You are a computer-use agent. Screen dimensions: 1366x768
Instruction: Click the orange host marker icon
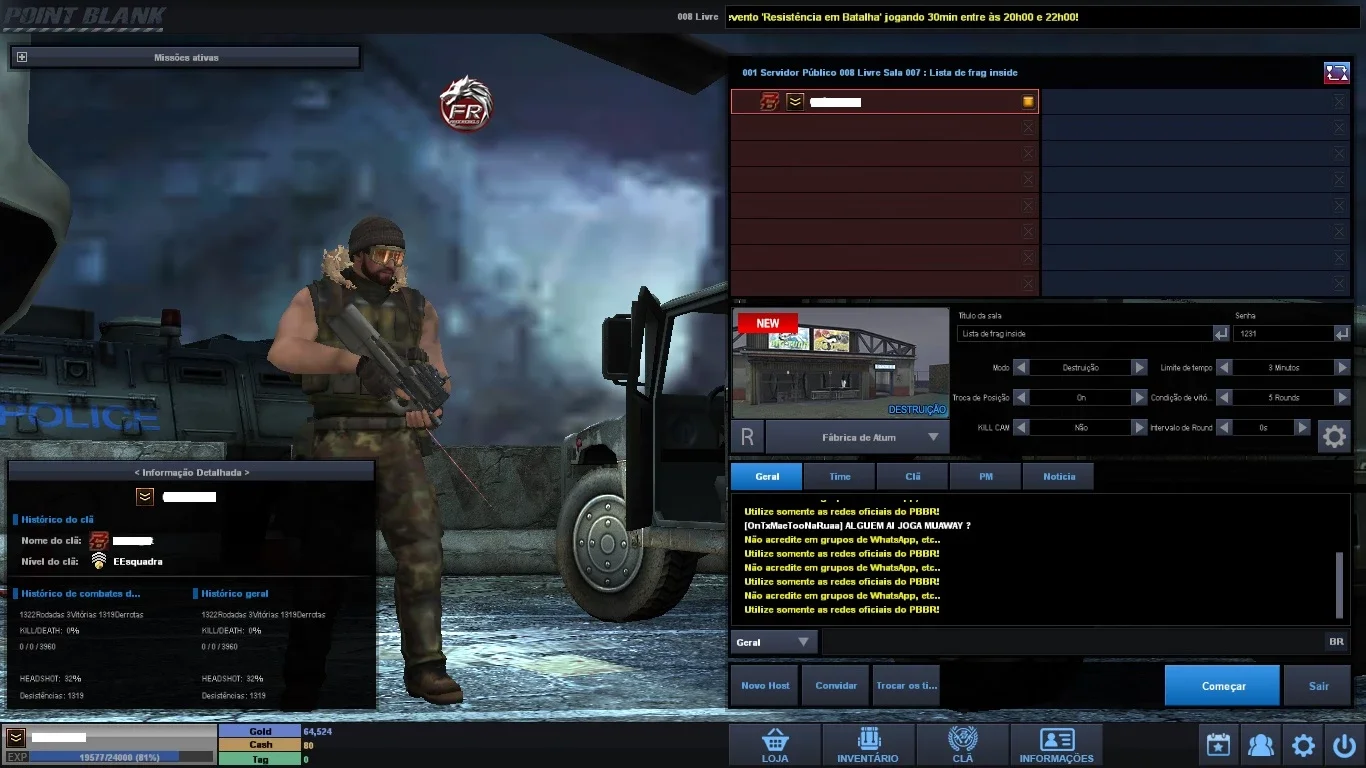tap(1027, 102)
